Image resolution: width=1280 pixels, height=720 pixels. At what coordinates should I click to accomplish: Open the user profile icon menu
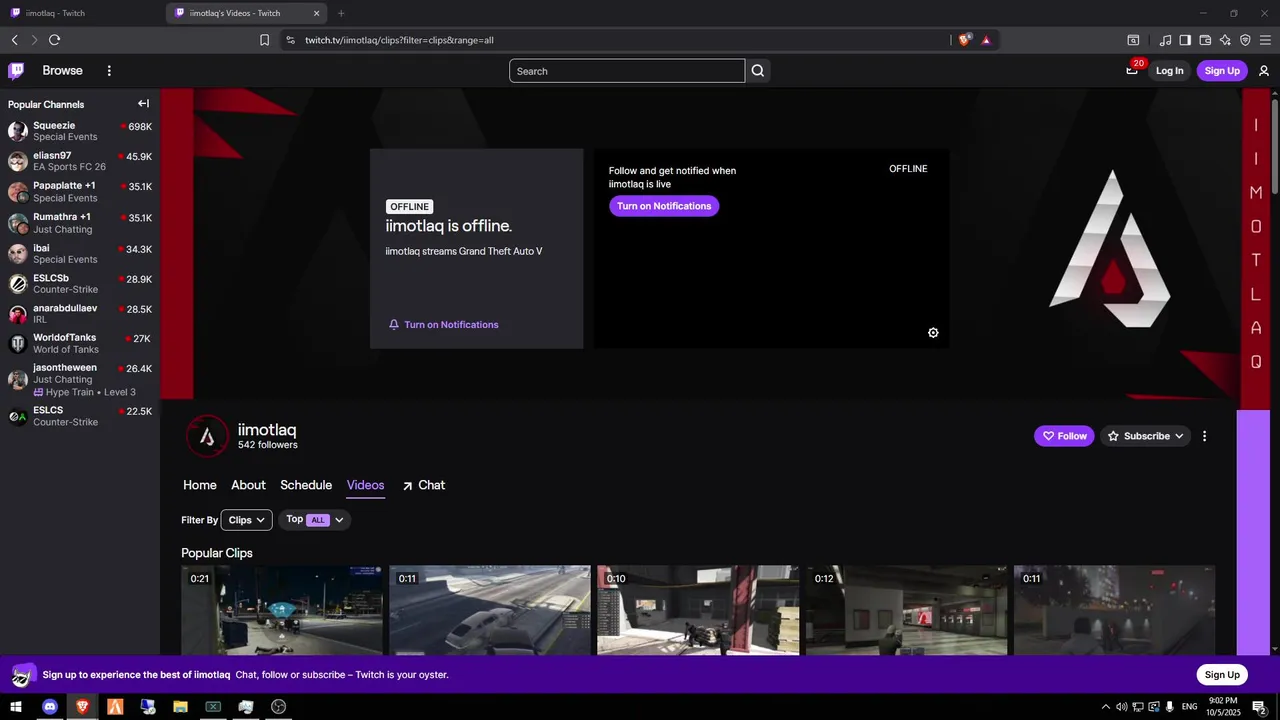click(1264, 71)
